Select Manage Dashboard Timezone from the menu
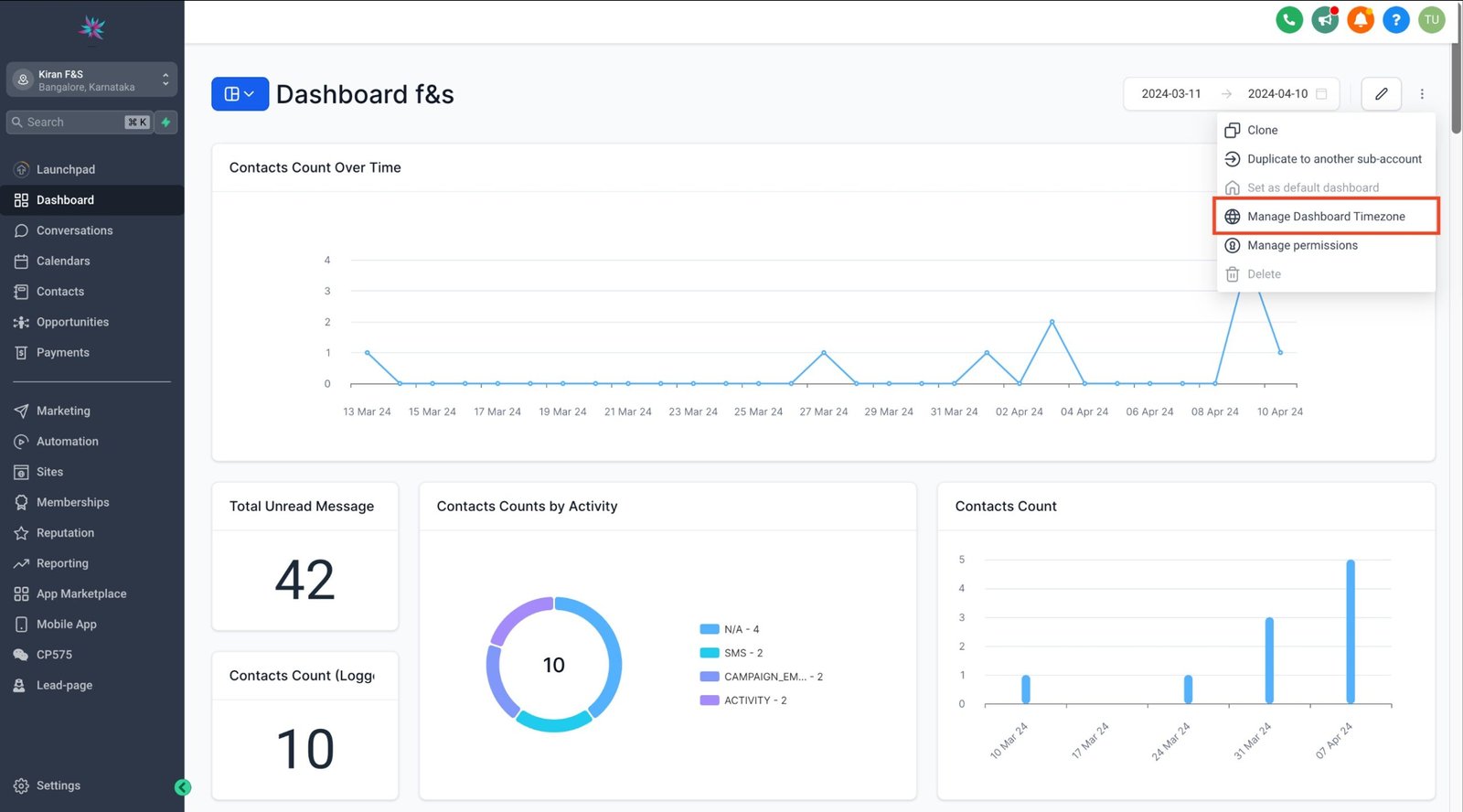 pyautogui.click(x=1325, y=217)
